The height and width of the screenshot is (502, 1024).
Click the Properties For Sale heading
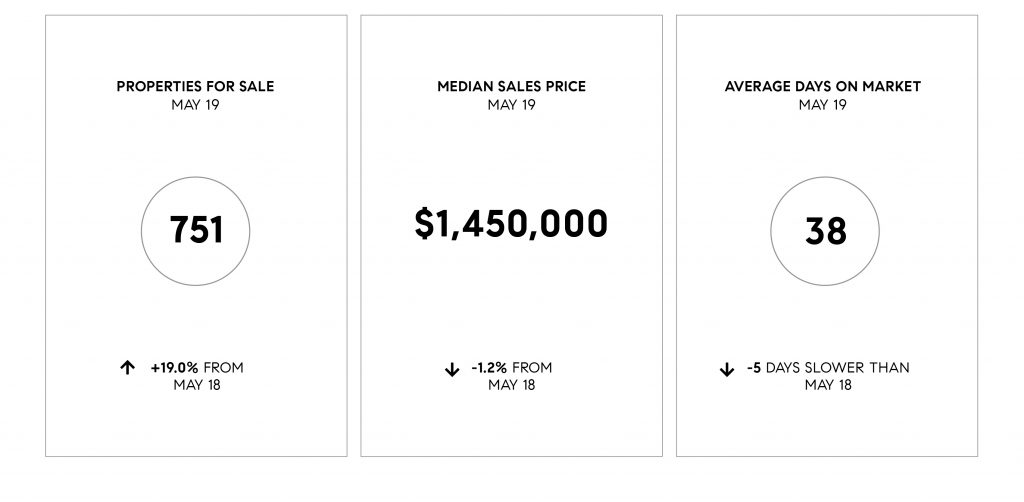tap(195, 86)
